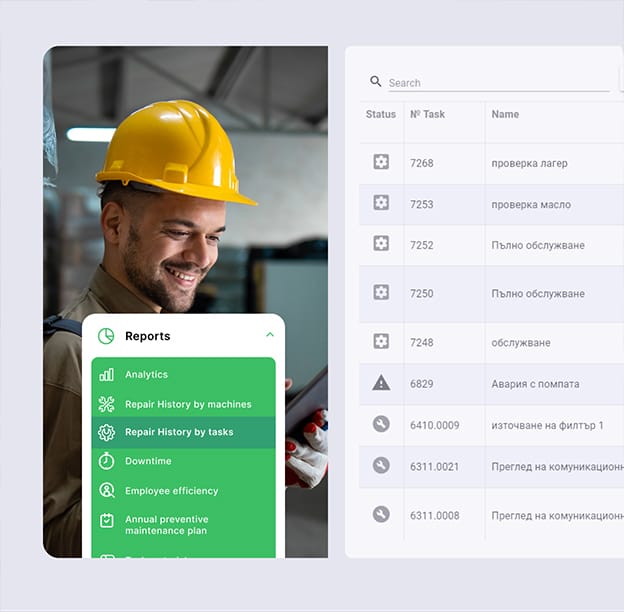
Task: Open Преглед на комуникационн in row 6311.0021
Action: point(558,467)
